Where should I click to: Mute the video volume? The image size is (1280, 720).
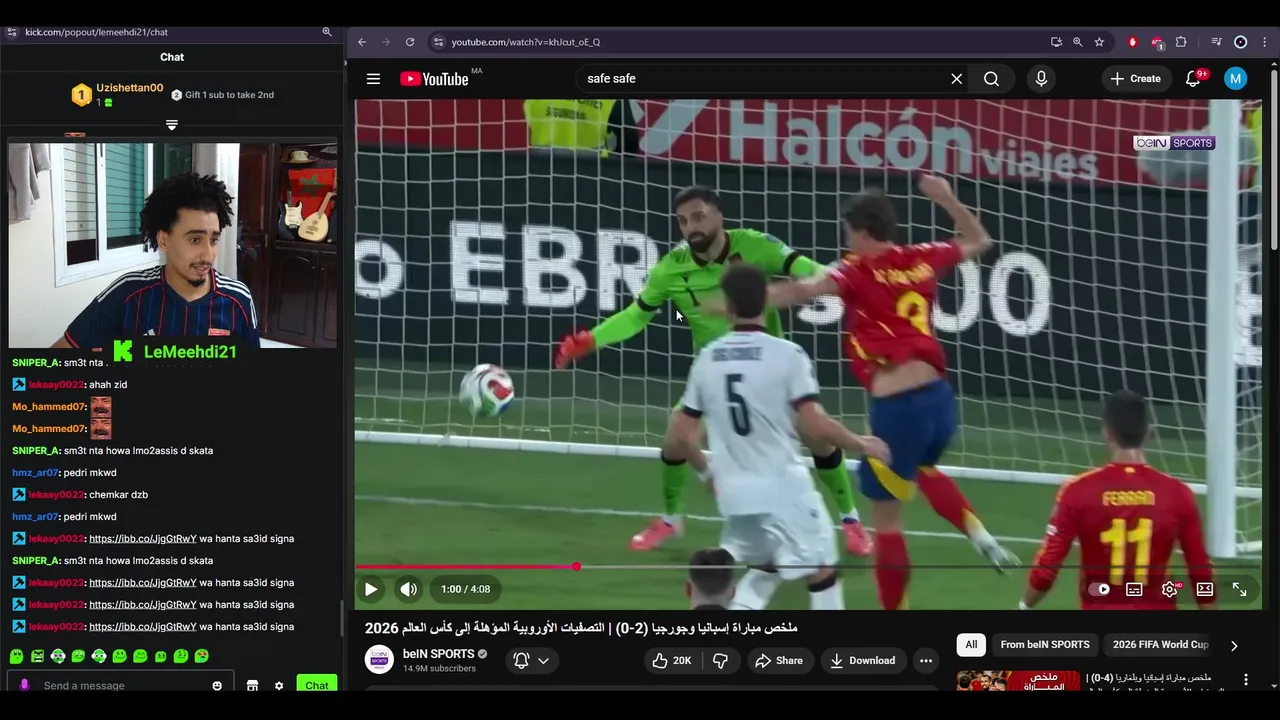pos(408,589)
